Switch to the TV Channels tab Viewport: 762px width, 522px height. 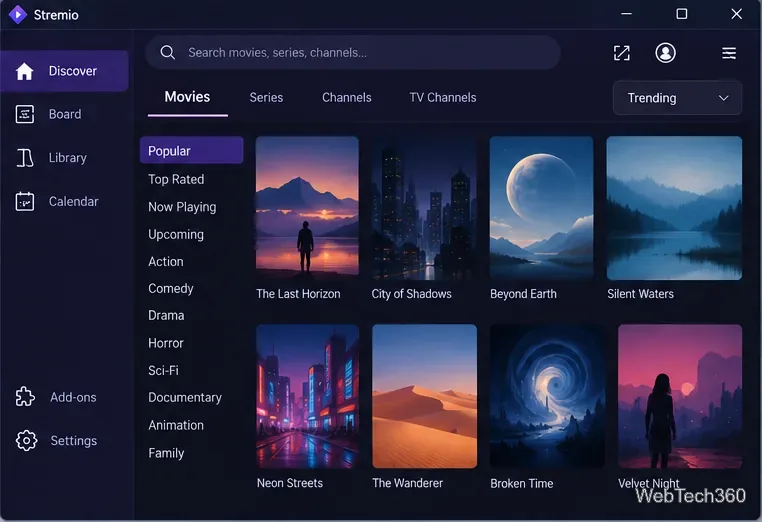coord(443,97)
